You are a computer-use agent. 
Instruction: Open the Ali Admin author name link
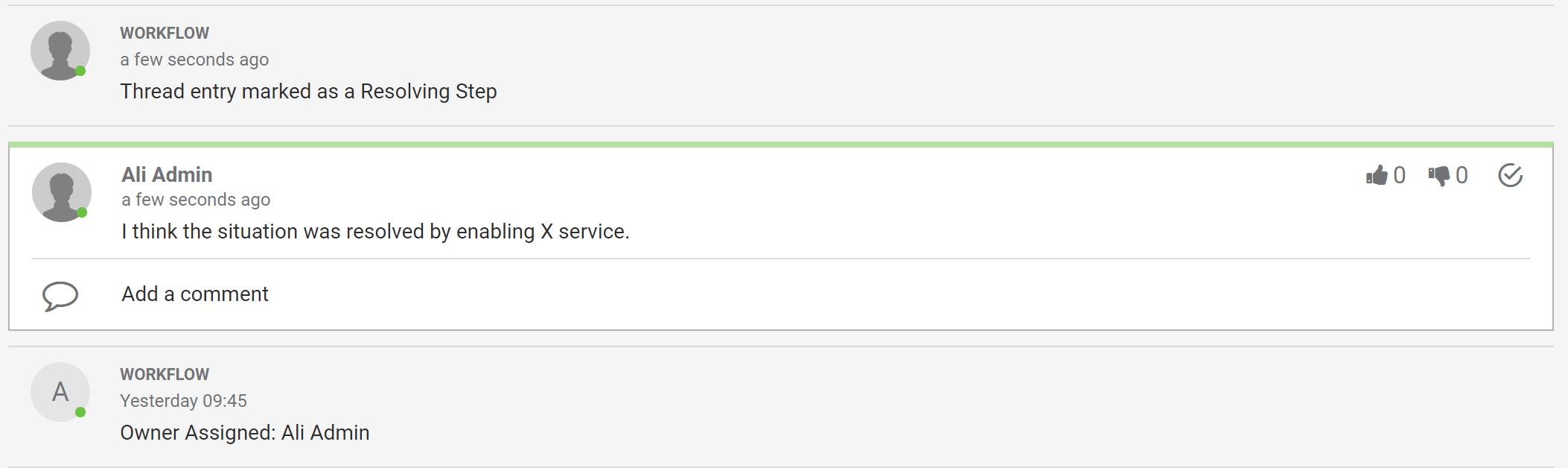pyautogui.click(x=167, y=174)
